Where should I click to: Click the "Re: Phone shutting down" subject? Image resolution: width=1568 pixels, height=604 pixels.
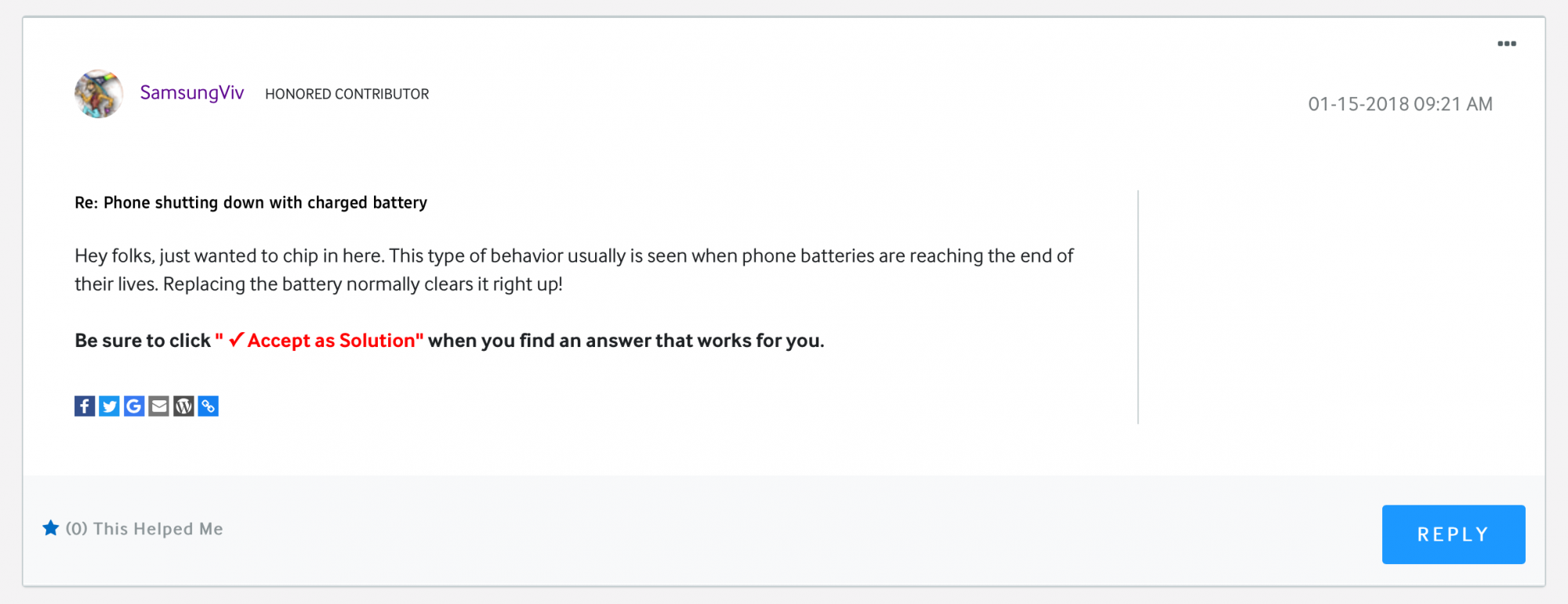(x=251, y=203)
